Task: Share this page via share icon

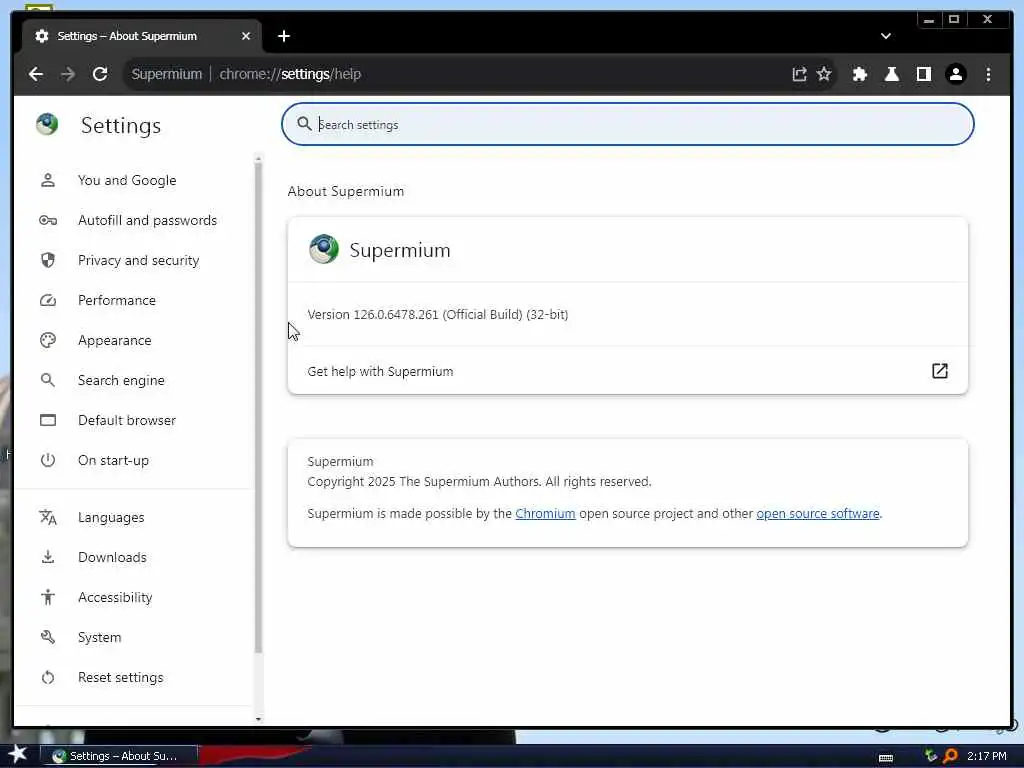Action: tap(799, 74)
